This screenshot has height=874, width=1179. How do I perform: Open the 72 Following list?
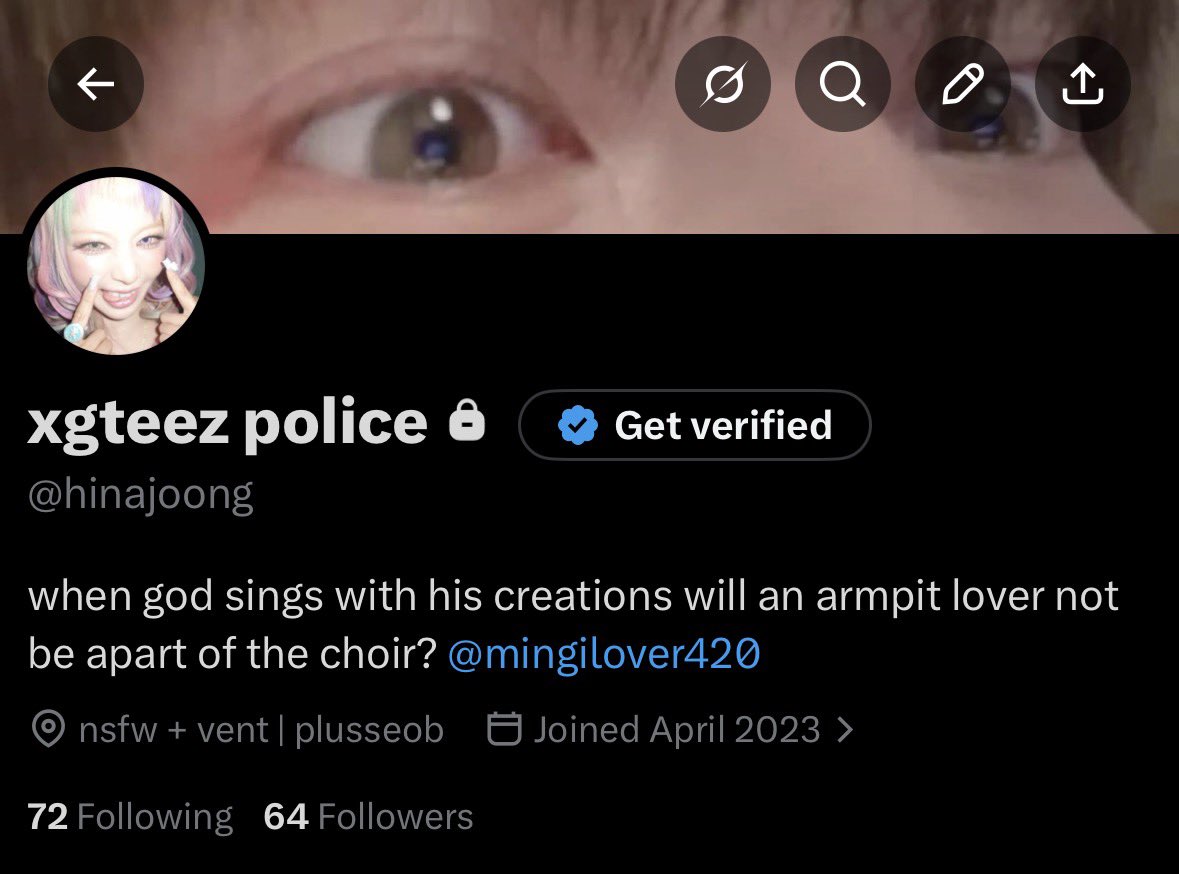click(x=130, y=817)
